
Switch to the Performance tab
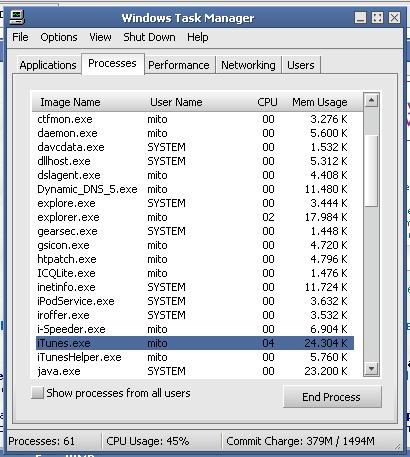point(179,65)
